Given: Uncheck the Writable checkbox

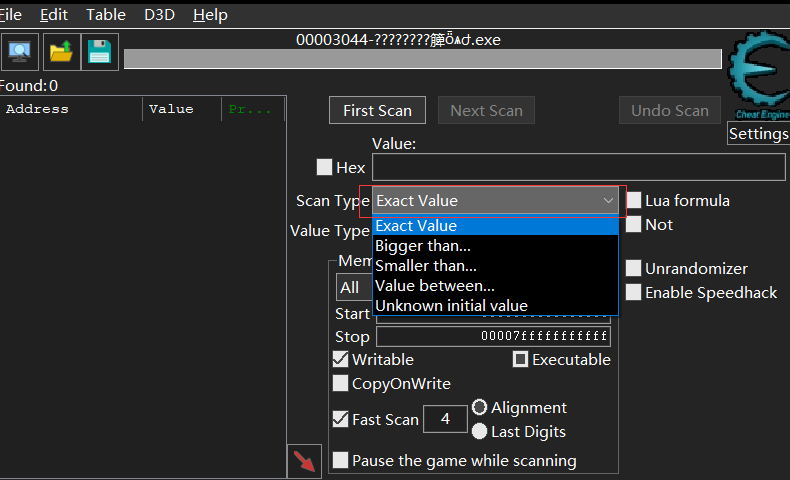Looking at the screenshot, I should [x=341, y=359].
